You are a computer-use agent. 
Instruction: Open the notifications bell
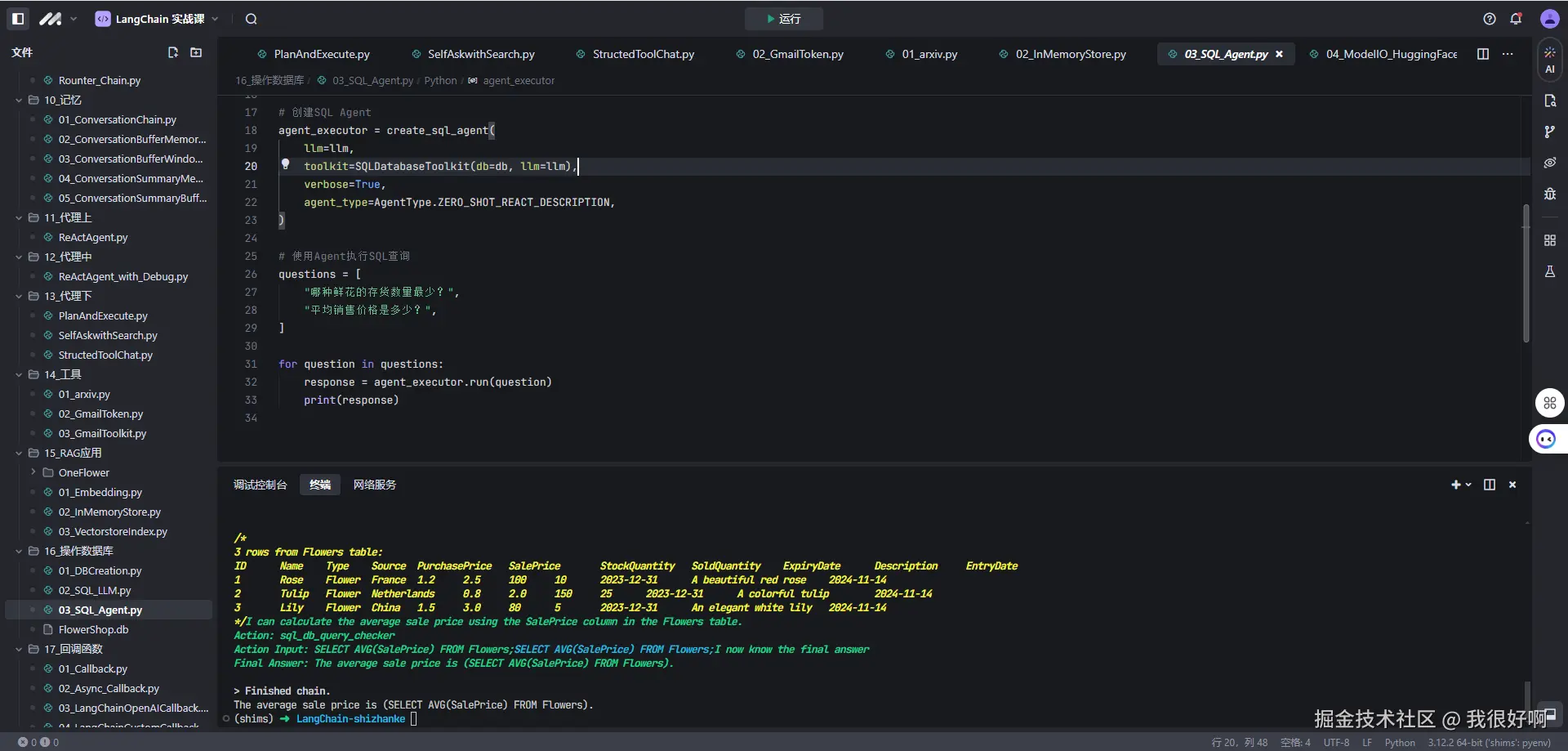click(x=1516, y=19)
